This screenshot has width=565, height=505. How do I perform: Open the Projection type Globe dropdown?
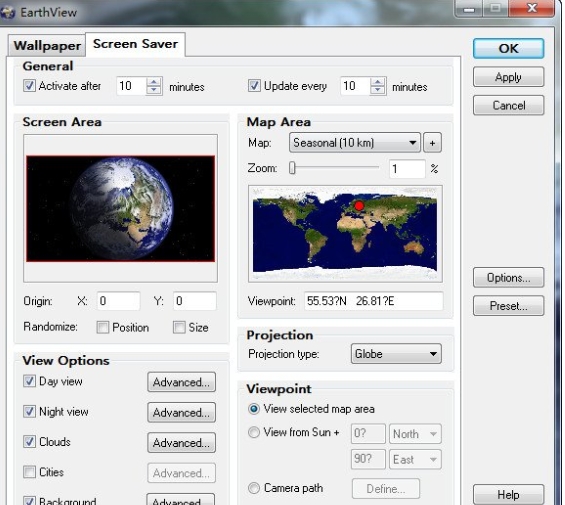click(x=396, y=354)
